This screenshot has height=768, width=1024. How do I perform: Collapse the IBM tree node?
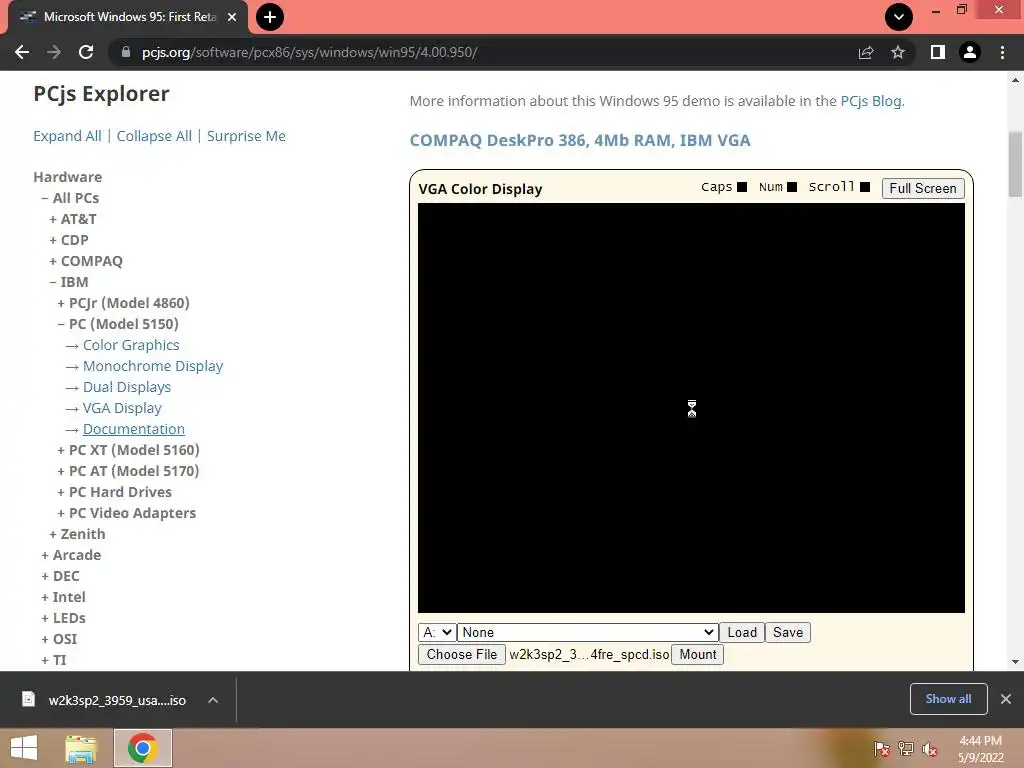(69, 282)
